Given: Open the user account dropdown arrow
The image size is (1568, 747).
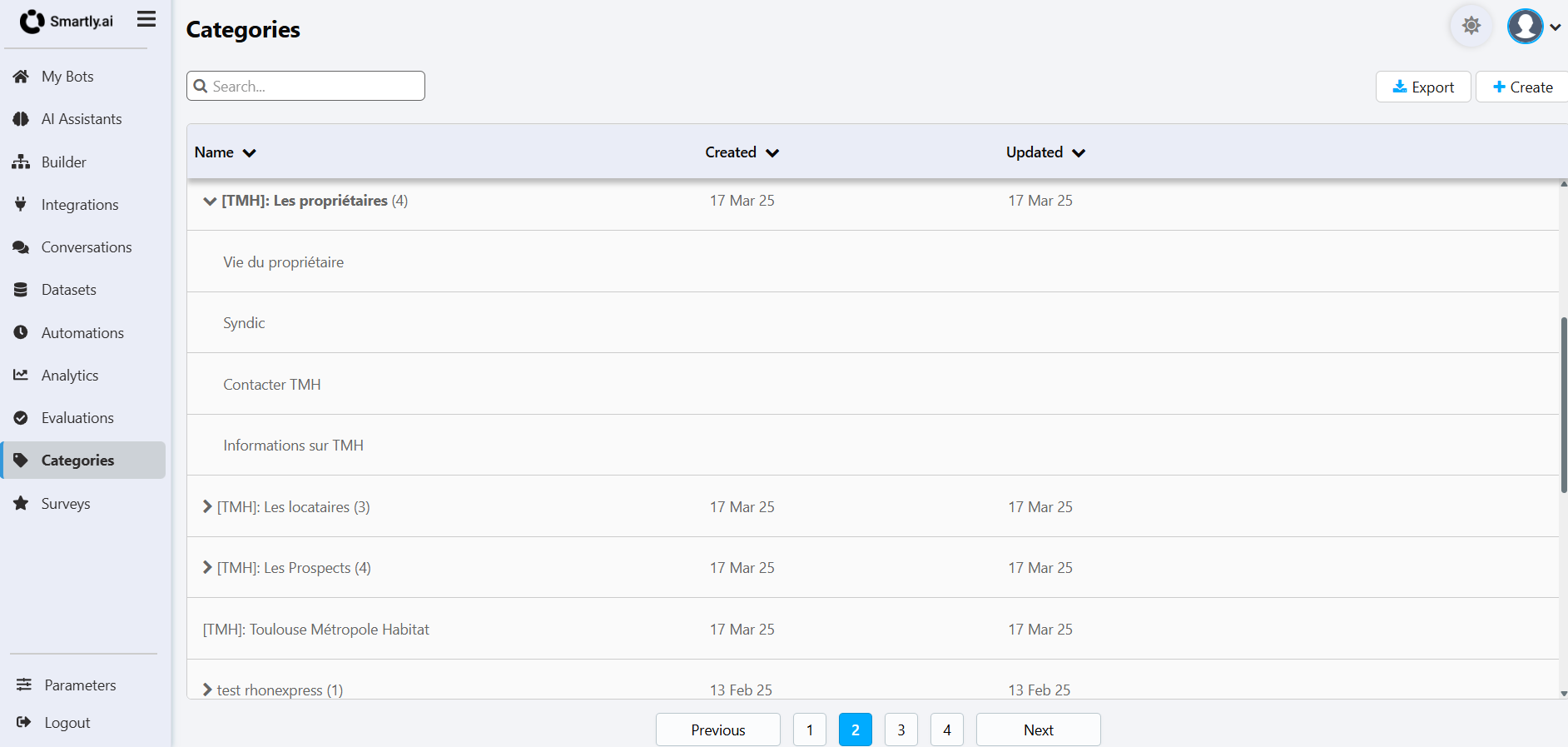Looking at the screenshot, I should 1555,27.
